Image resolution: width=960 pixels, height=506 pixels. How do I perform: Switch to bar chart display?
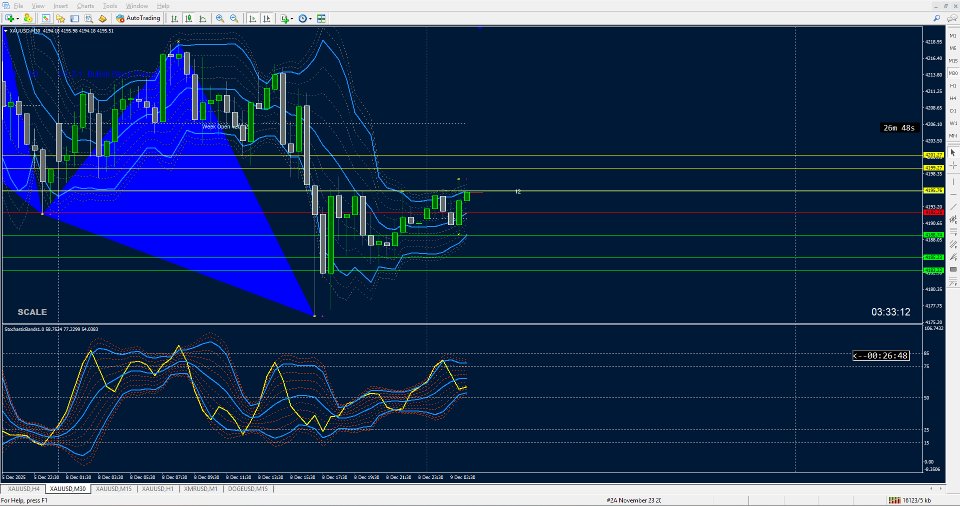(174, 18)
